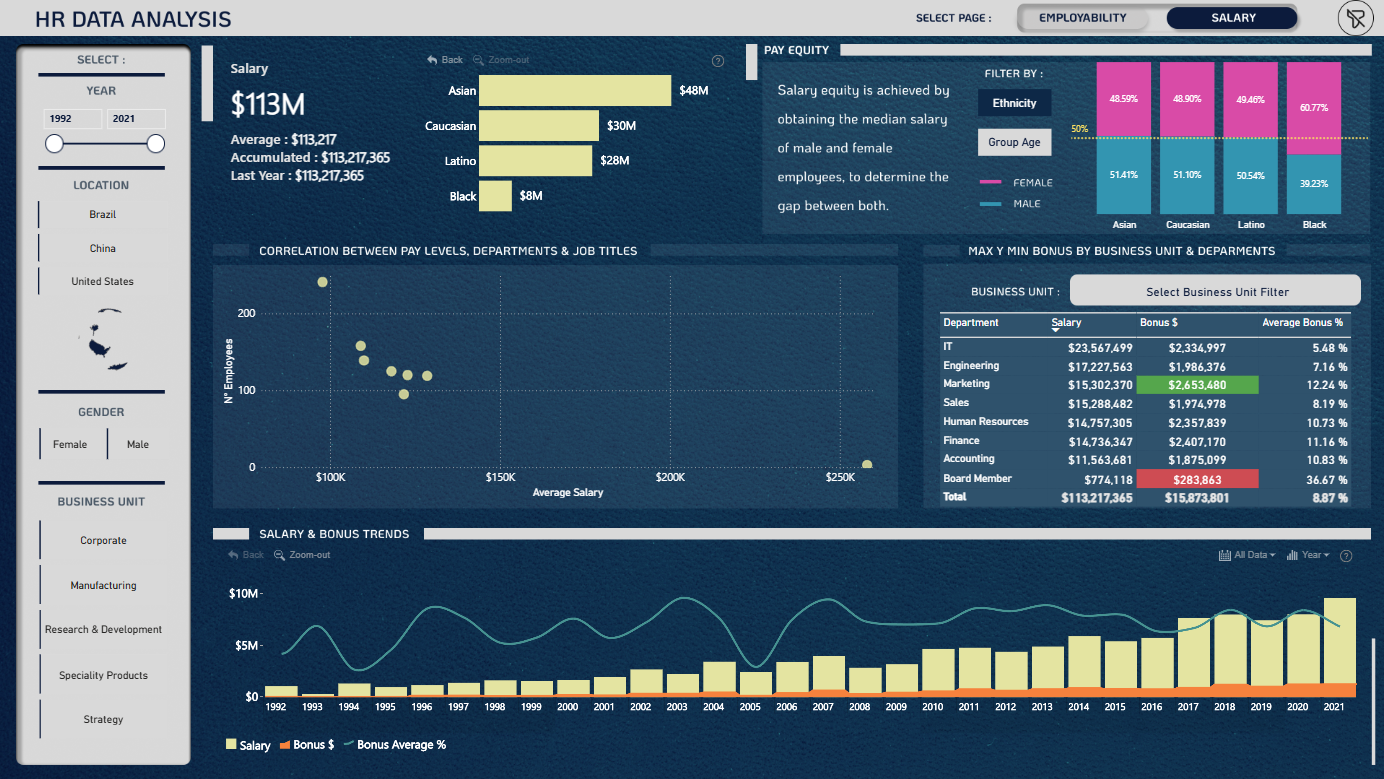Toggle the Male gender filter
1384x779 pixels.
[138, 444]
